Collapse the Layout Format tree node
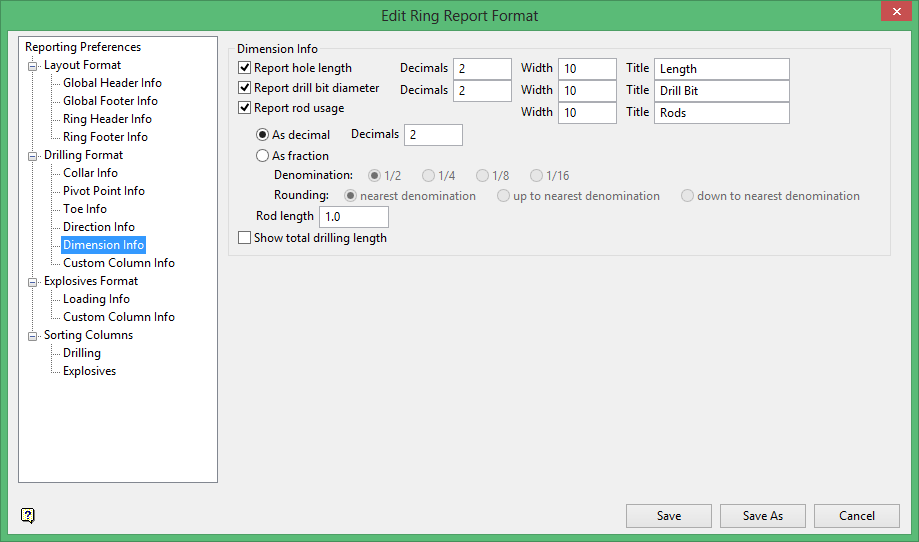919x542 pixels. point(33,66)
